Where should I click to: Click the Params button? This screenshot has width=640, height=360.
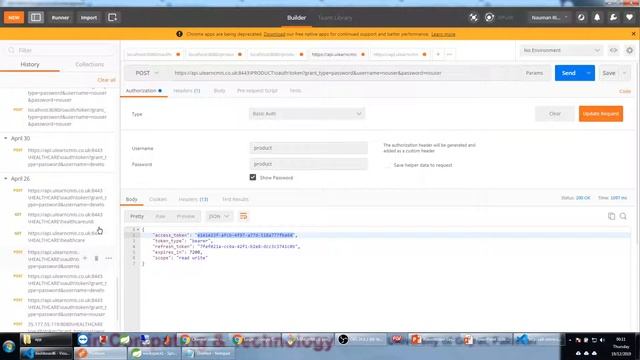(x=534, y=73)
